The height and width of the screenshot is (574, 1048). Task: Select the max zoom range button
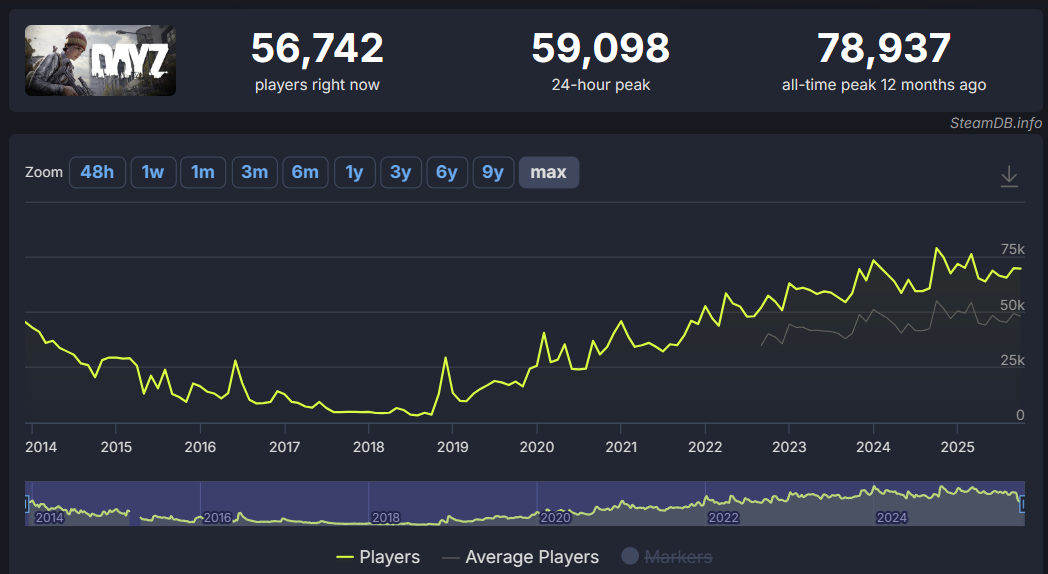[549, 172]
